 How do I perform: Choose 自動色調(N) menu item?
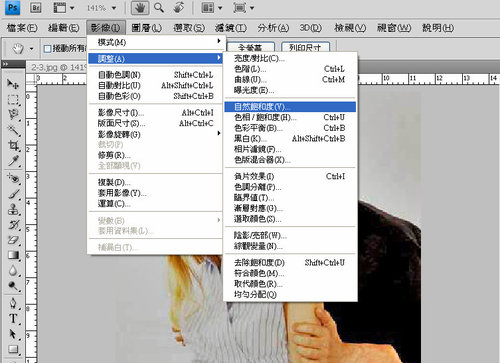click(x=154, y=75)
